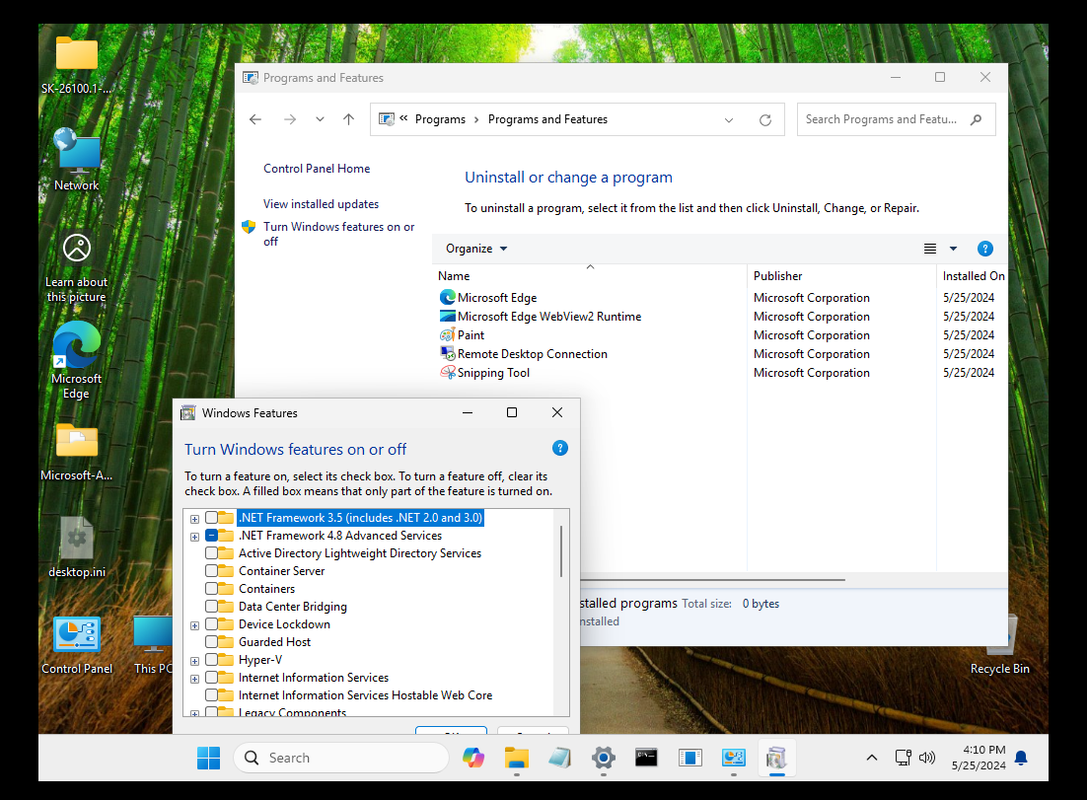
Task: Expand .NET Framework 4.8 Advanced Services node
Action: [195, 537]
